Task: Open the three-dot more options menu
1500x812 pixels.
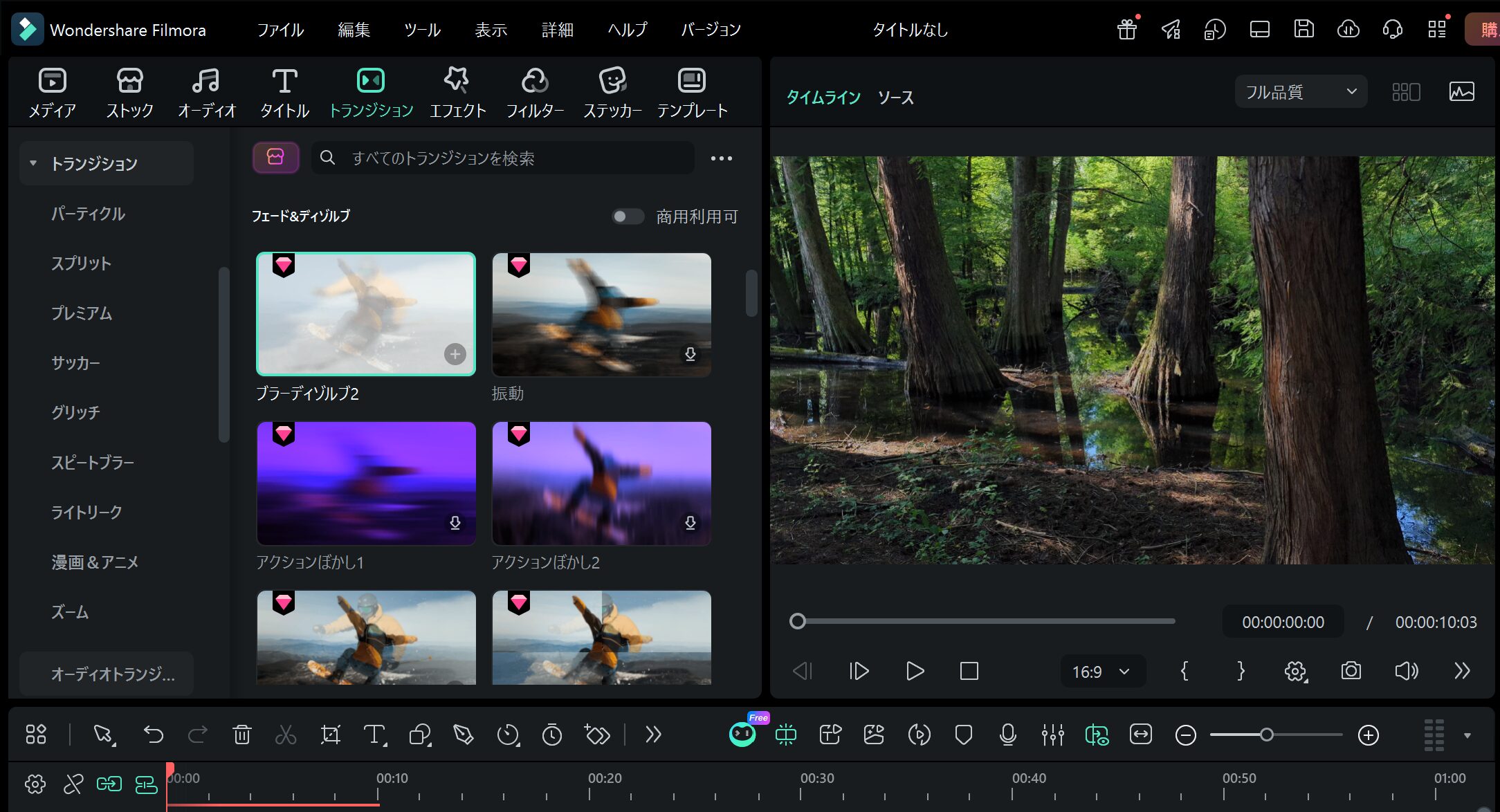Action: tap(722, 158)
